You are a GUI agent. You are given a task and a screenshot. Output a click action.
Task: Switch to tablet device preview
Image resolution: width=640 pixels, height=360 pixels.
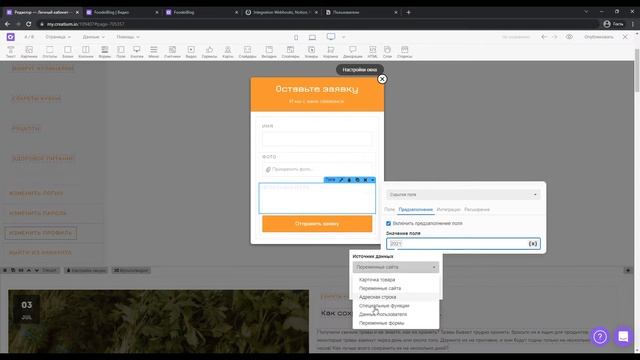pyautogui.click(x=312, y=37)
